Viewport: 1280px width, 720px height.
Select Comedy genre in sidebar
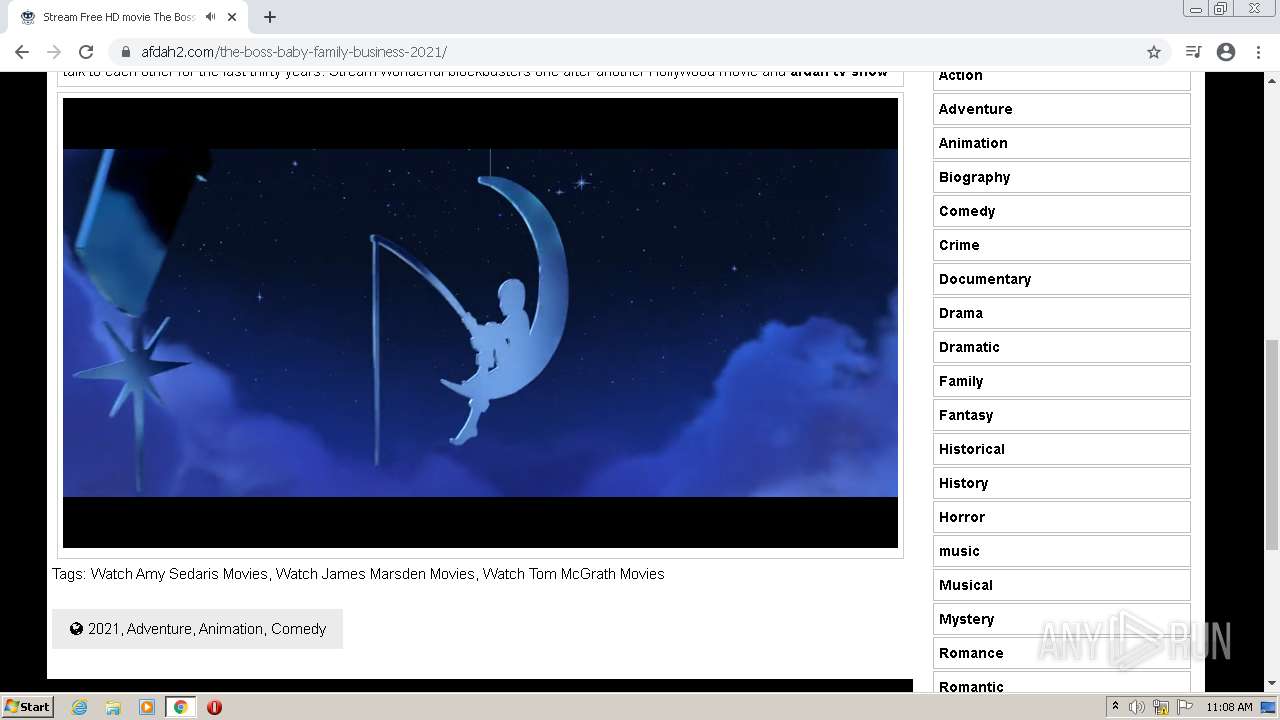pyautogui.click(x=1061, y=211)
